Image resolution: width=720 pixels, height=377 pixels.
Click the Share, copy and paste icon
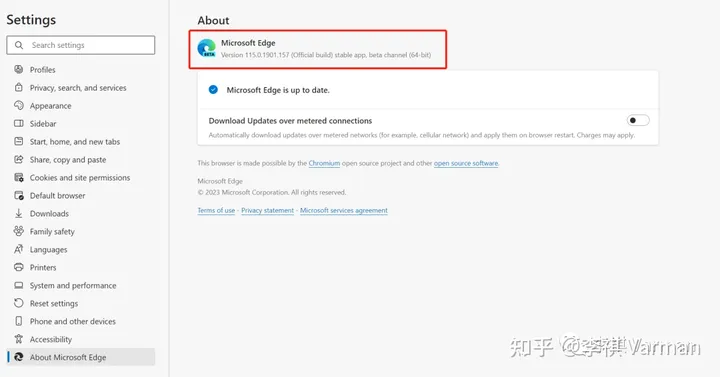pos(19,159)
